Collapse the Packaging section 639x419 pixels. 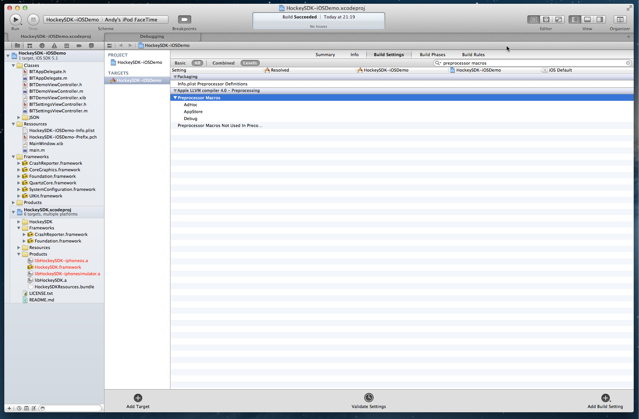coord(175,77)
